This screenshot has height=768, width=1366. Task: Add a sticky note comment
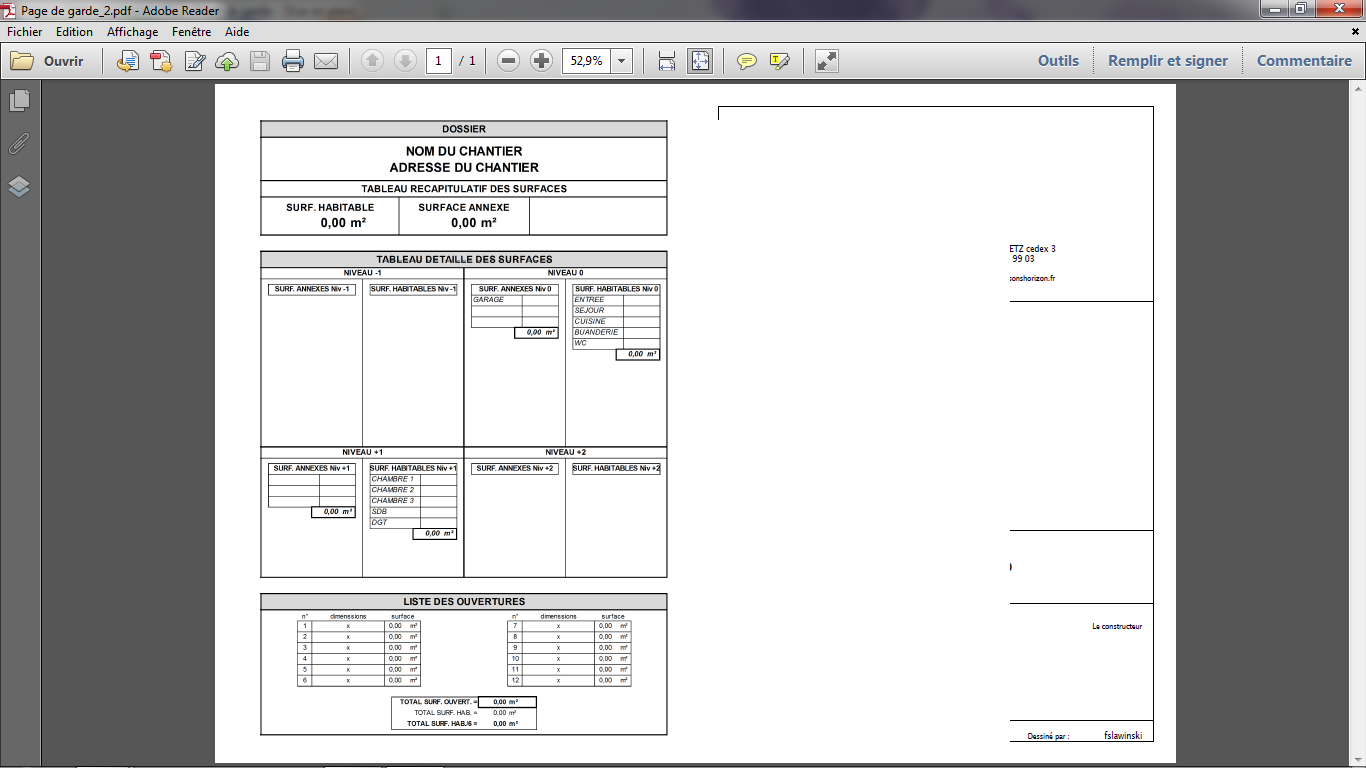pyautogui.click(x=746, y=61)
